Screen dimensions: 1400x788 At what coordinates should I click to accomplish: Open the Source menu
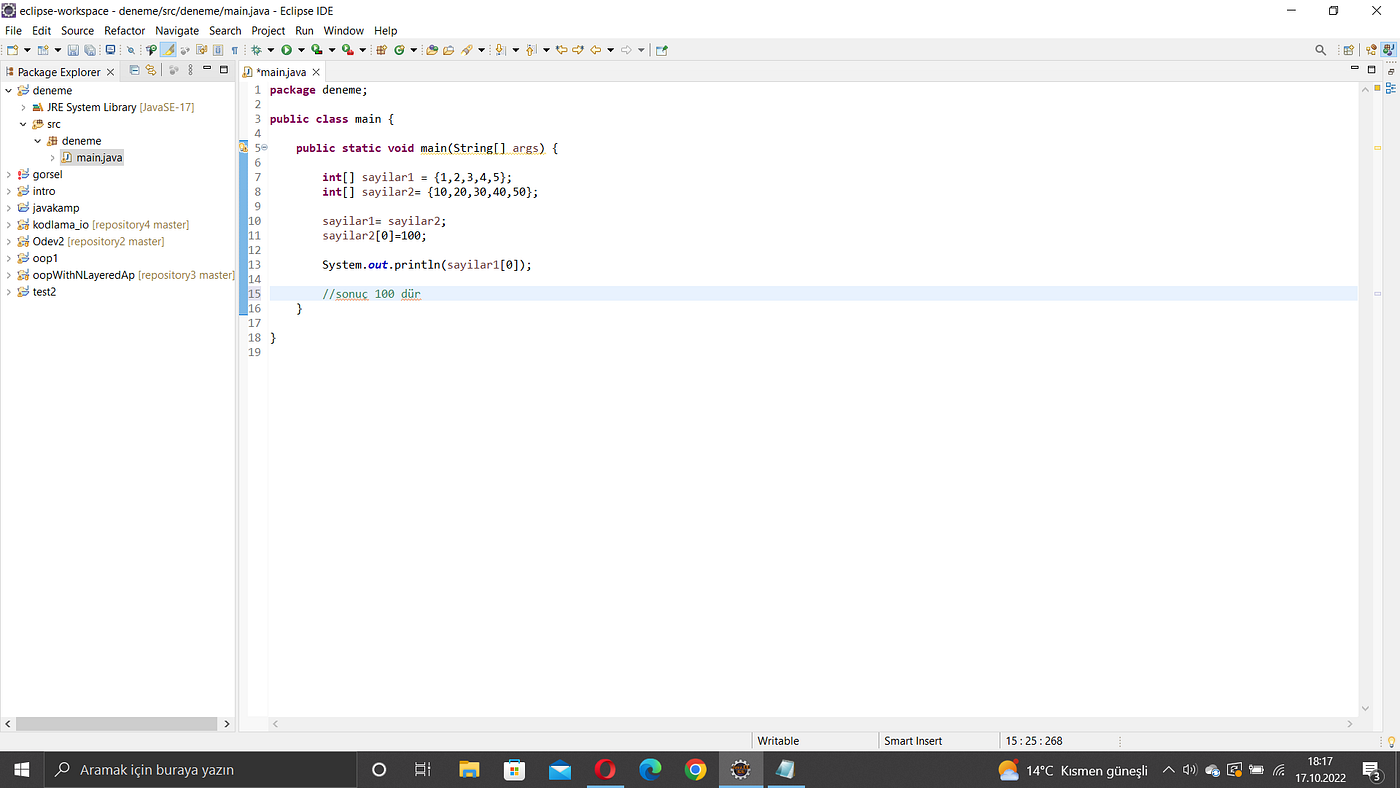(77, 31)
